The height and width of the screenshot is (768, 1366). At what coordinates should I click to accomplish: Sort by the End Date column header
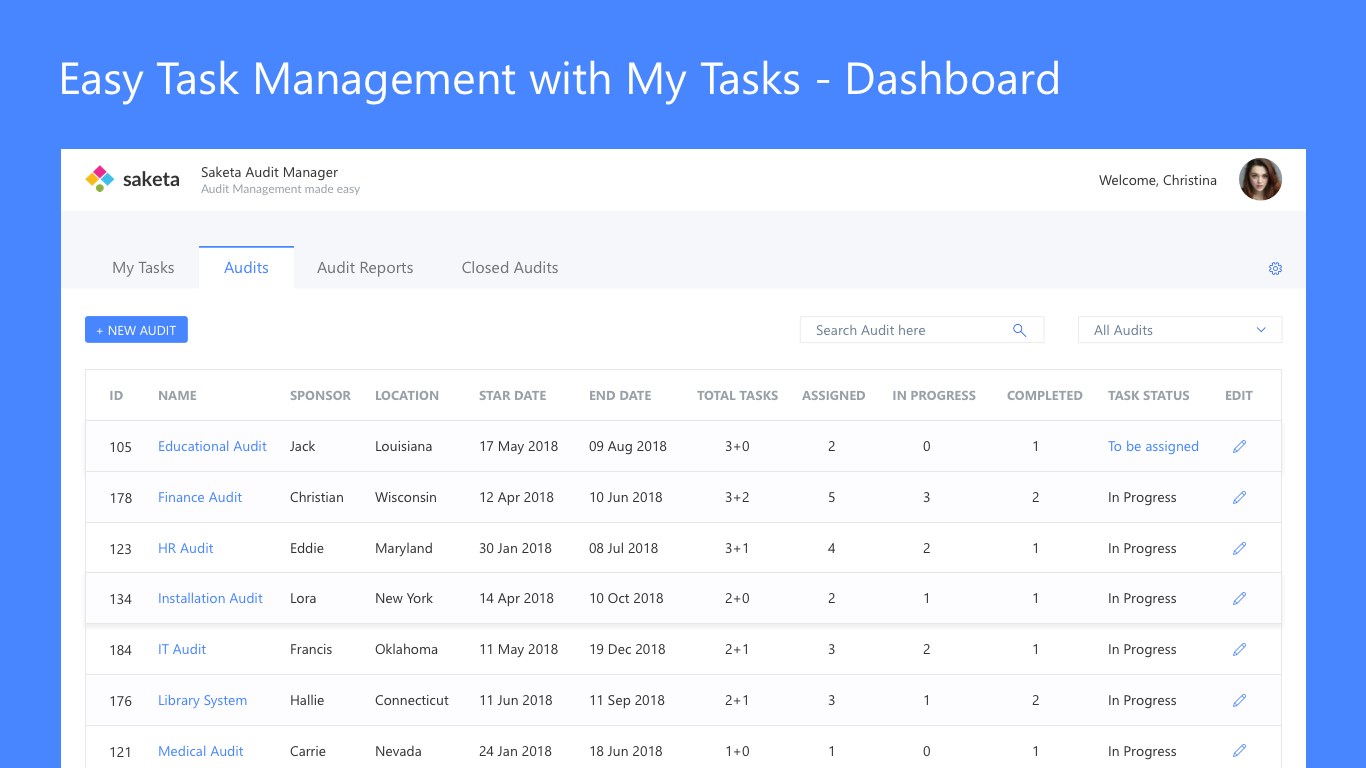620,395
